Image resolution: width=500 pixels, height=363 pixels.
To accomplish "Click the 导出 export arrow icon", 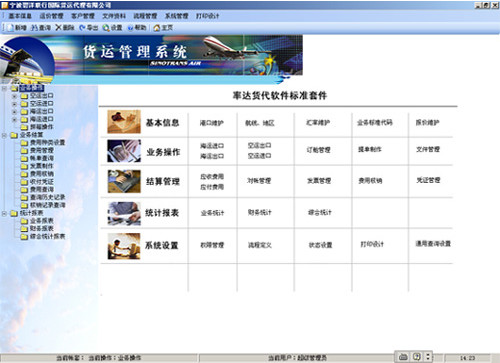I will point(82,28).
